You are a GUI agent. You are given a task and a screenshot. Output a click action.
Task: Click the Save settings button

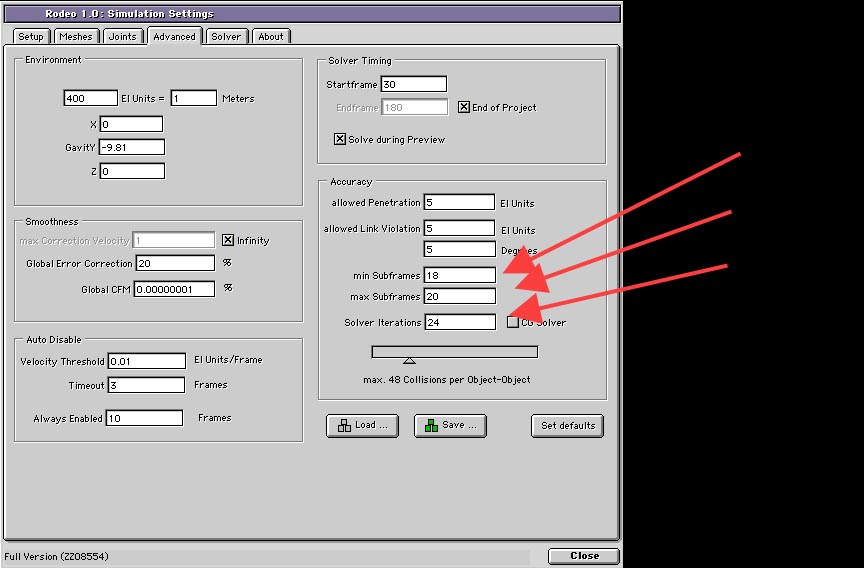450,425
